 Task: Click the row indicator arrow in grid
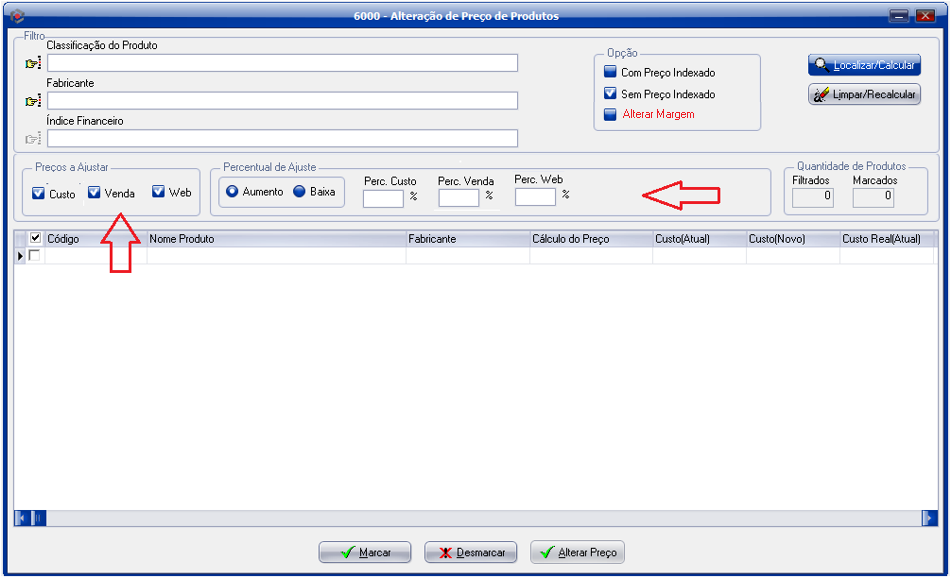pos(20,257)
